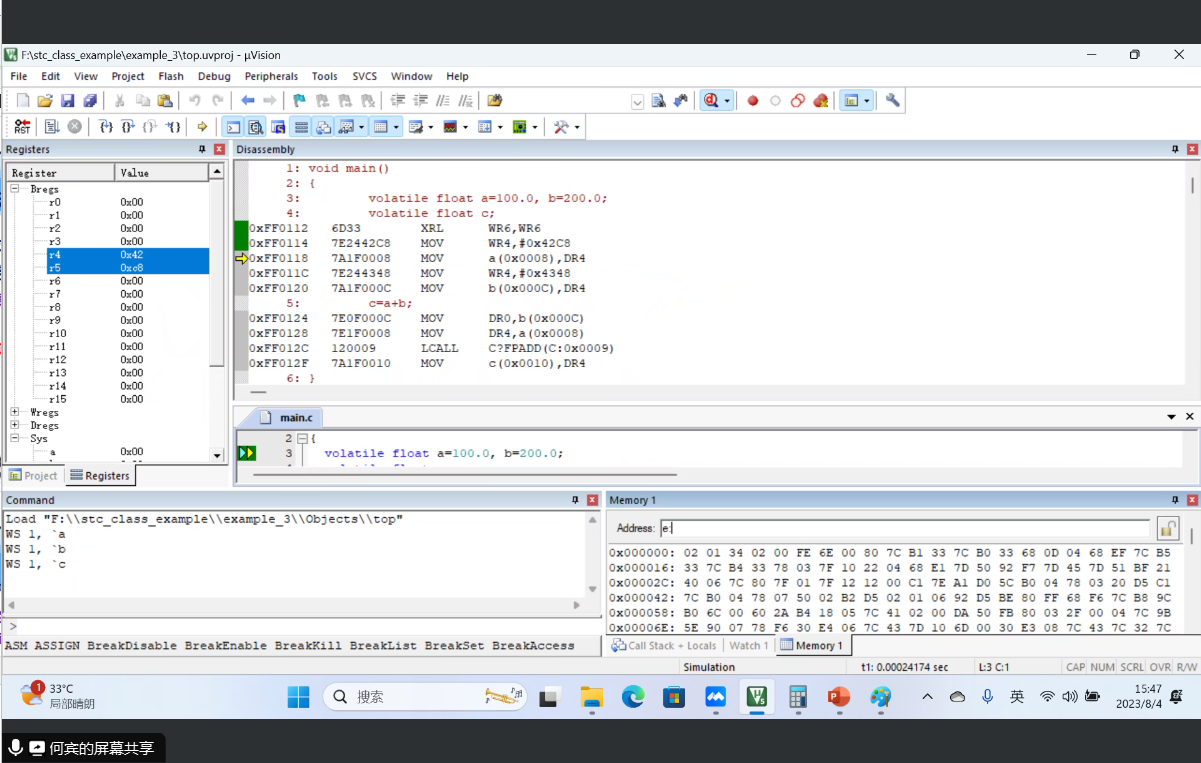This screenshot has width=1201, height=763.
Task: Click the Find in Files icon
Action: click(x=494, y=101)
